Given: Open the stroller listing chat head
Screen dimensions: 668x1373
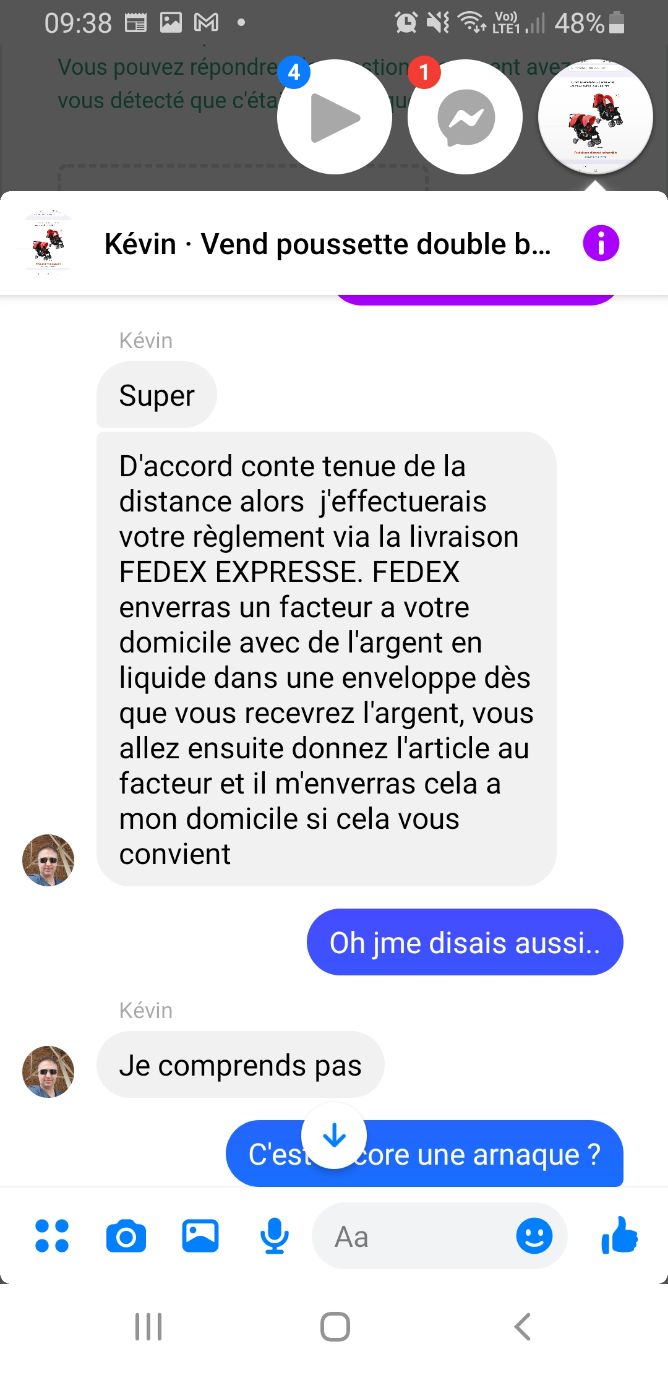Looking at the screenshot, I should pos(596,118).
